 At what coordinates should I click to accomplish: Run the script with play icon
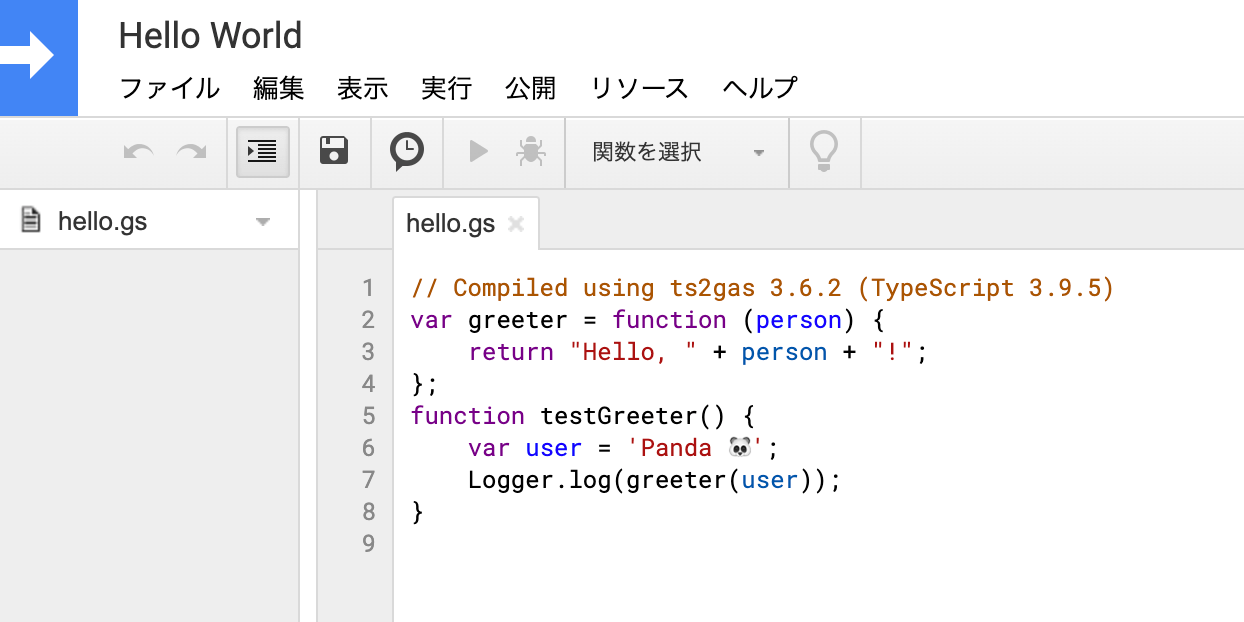(x=478, y=152)
